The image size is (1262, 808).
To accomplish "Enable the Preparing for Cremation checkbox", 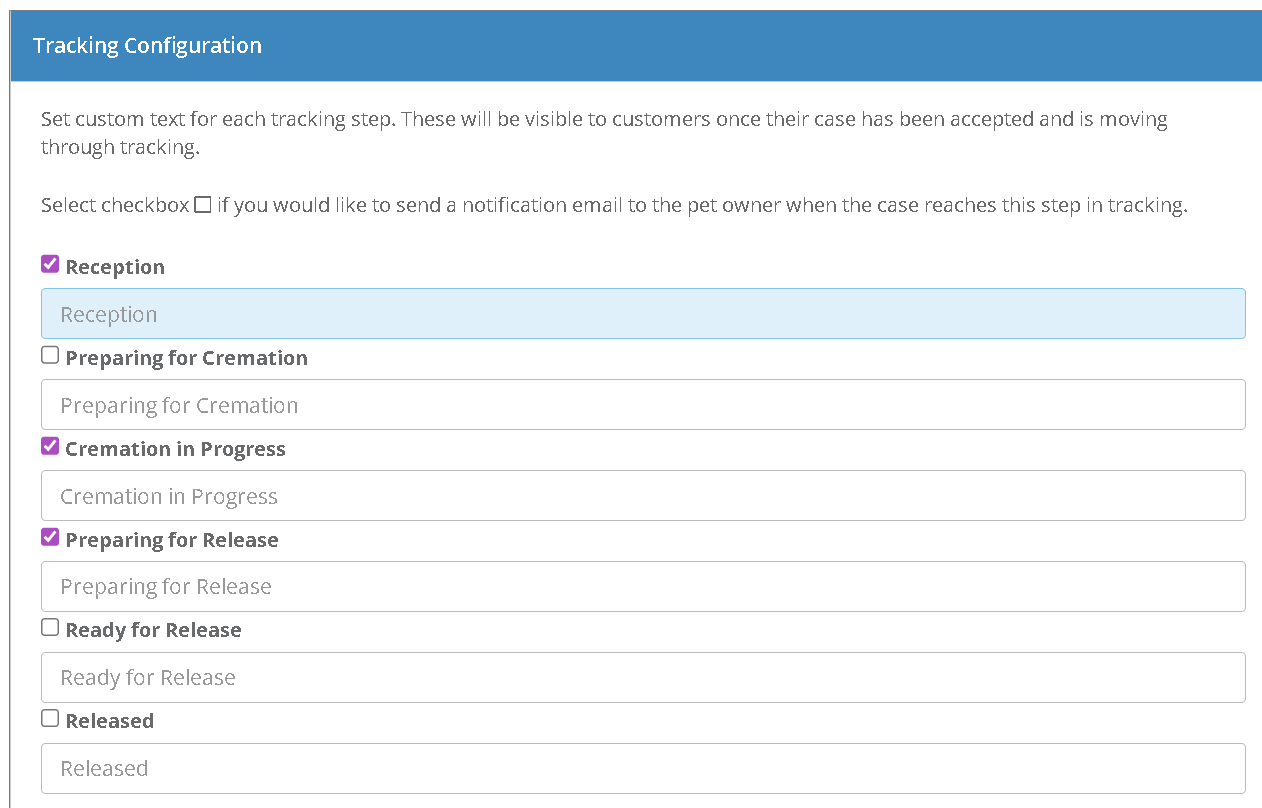I will [50, 356].
